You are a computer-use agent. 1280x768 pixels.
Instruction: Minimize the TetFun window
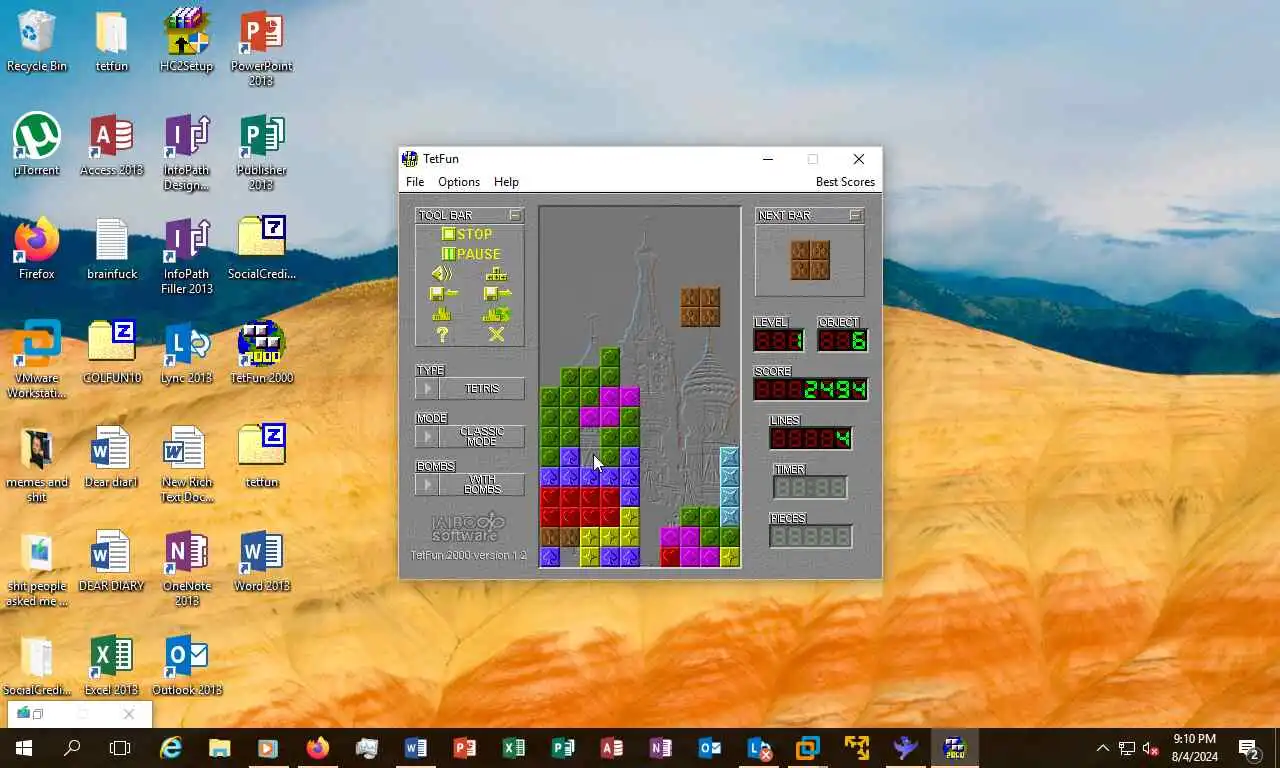(x=767, y=159)
